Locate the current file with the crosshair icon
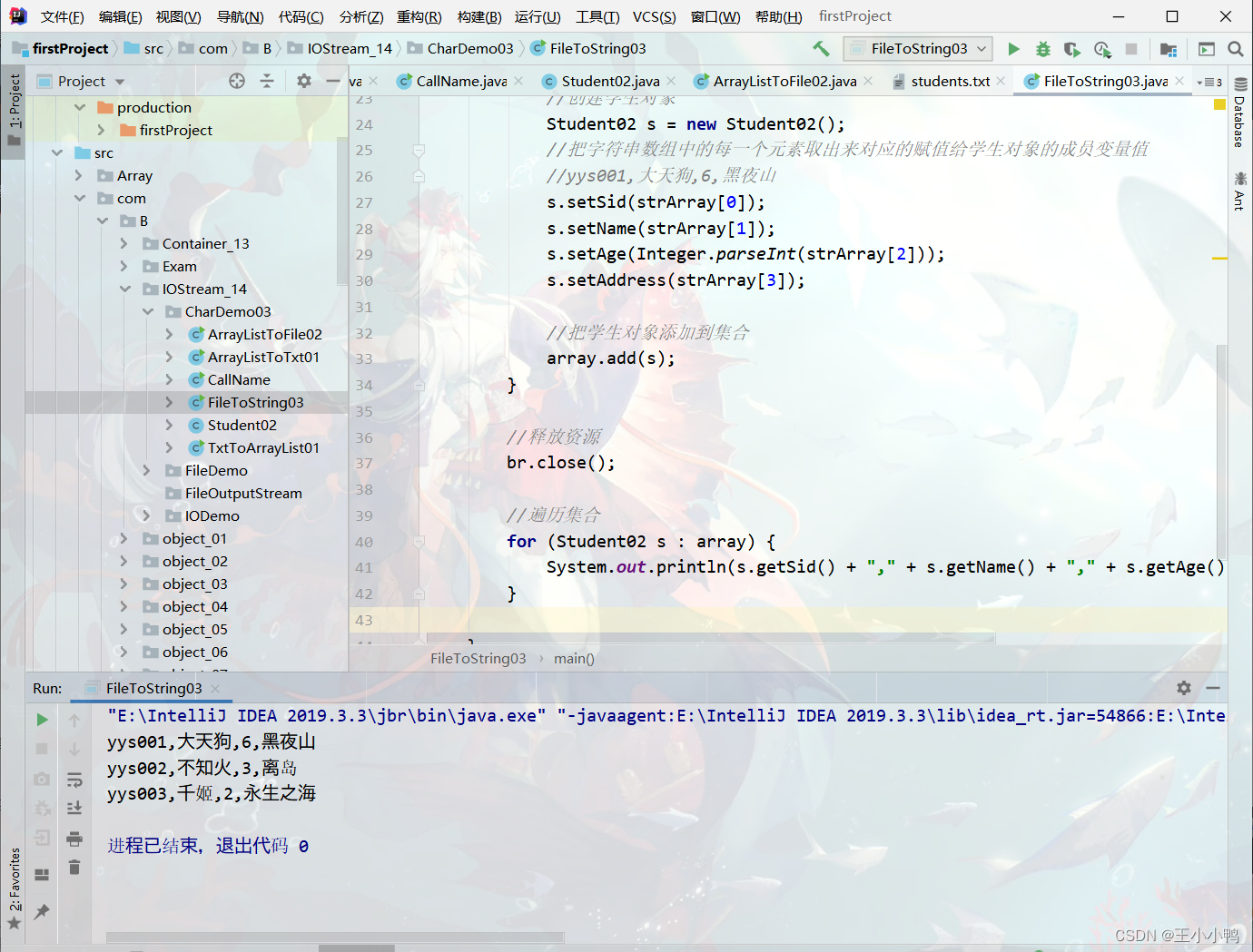The height and width of the screenshot is (952, 1253). [x=237, y=81]
